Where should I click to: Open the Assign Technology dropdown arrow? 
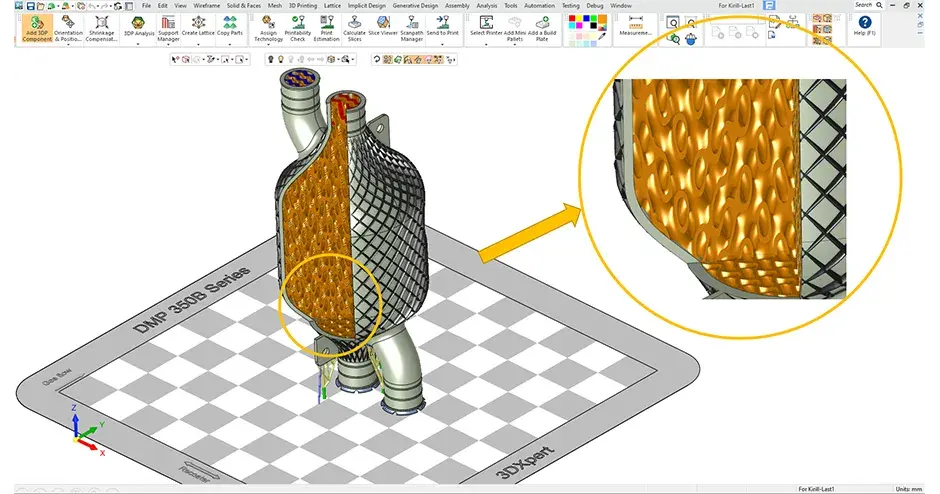pyautogui.click(x=268, y=45)
